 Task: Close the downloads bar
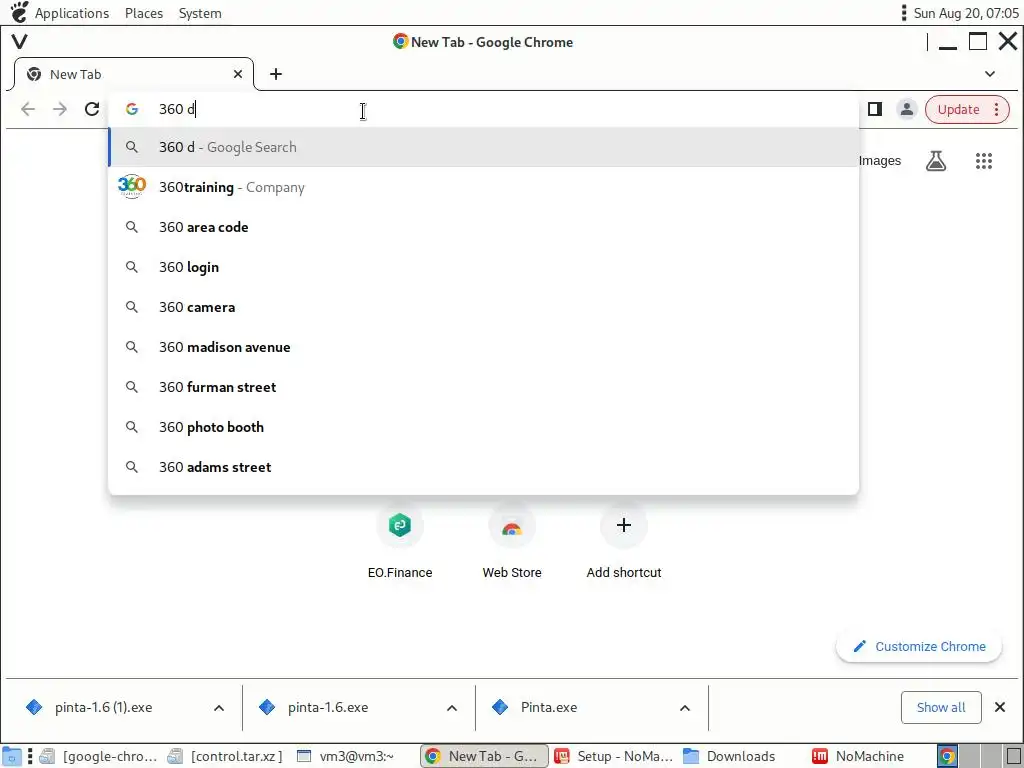point(999,707)
